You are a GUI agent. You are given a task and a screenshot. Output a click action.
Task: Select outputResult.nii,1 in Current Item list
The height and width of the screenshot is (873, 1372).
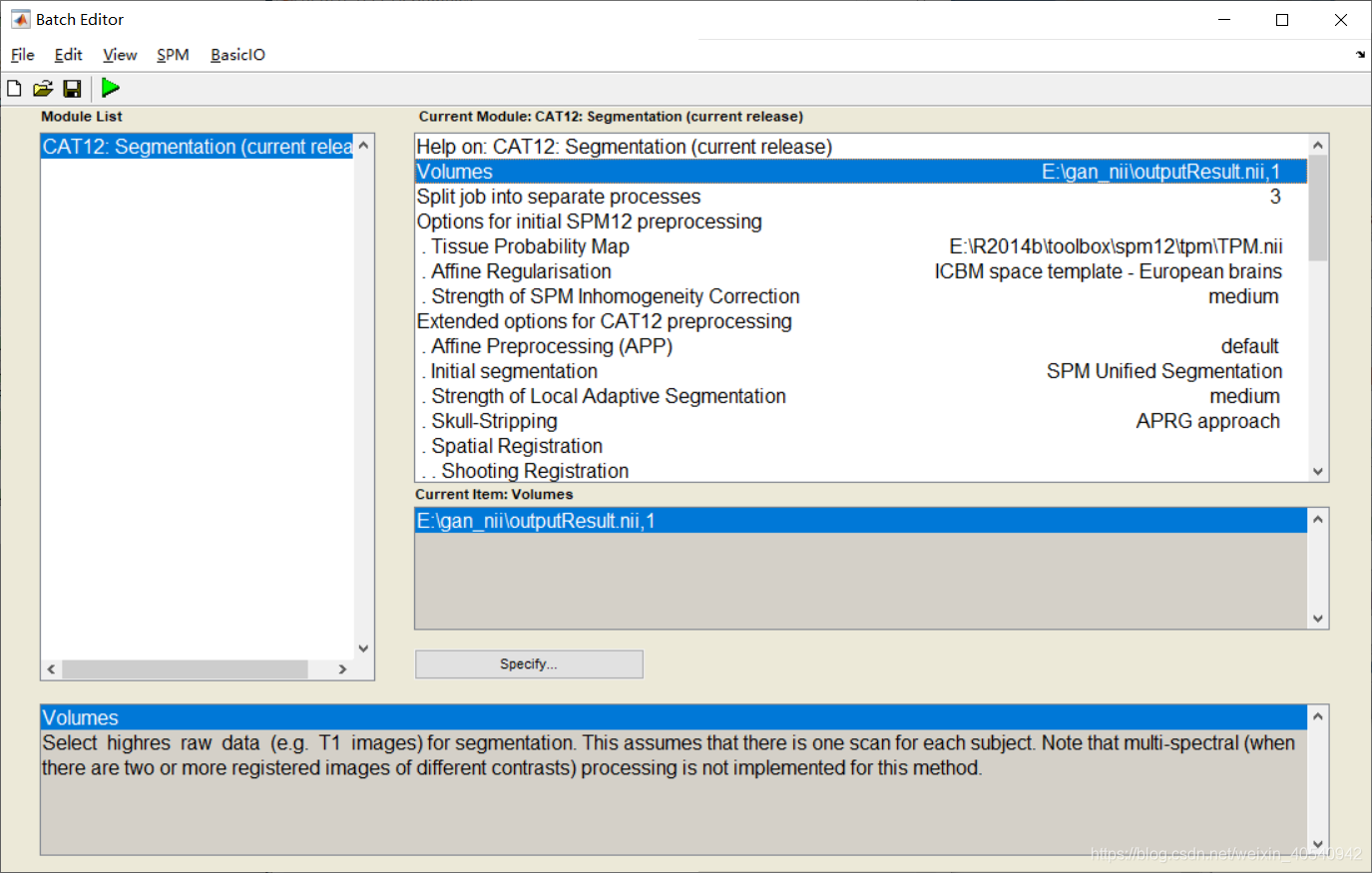click(861, 521)
